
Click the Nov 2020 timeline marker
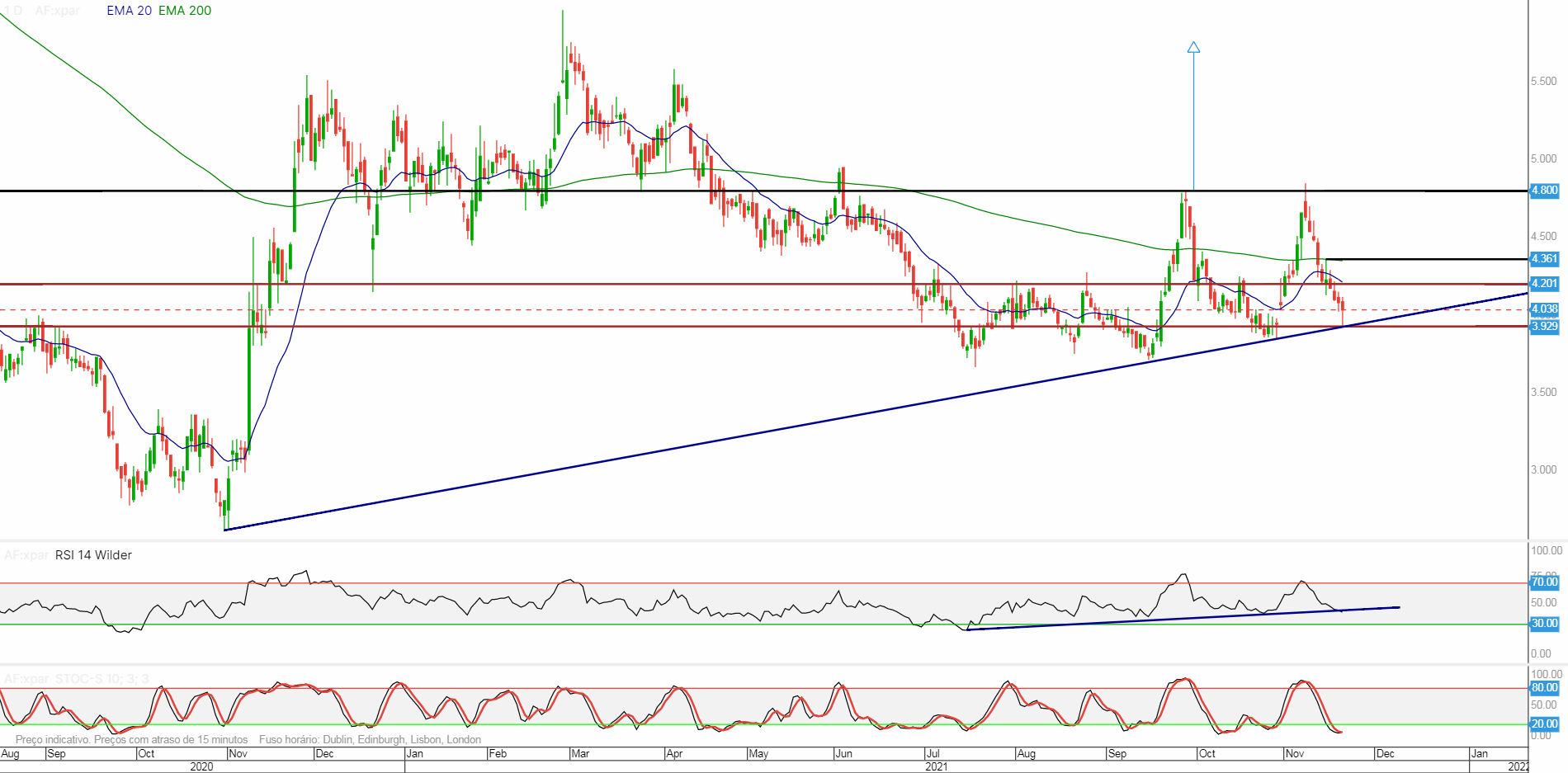tap(238, 753)
